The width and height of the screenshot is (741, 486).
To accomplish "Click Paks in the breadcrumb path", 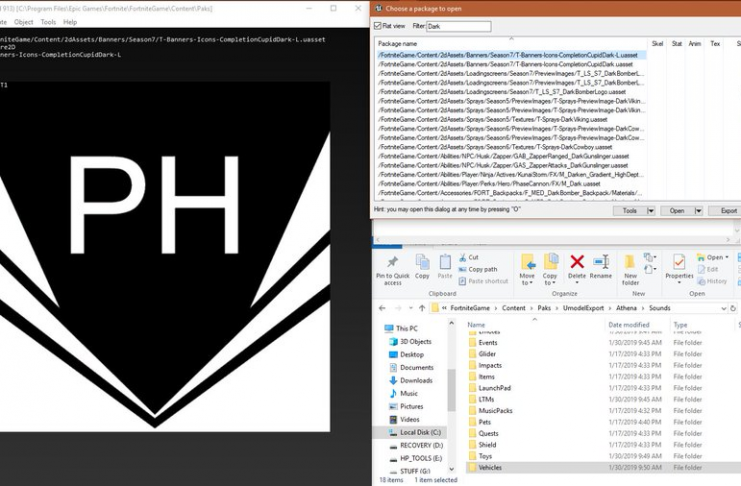I will [544, 308].
